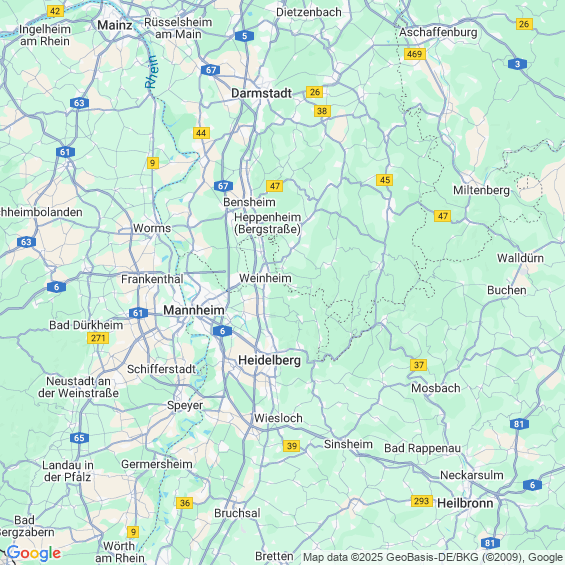Click the Darmstadt city label
Image resolution: width=565 pixels, height=565 pixels.
pyautogui.click(x=262, y=93)
